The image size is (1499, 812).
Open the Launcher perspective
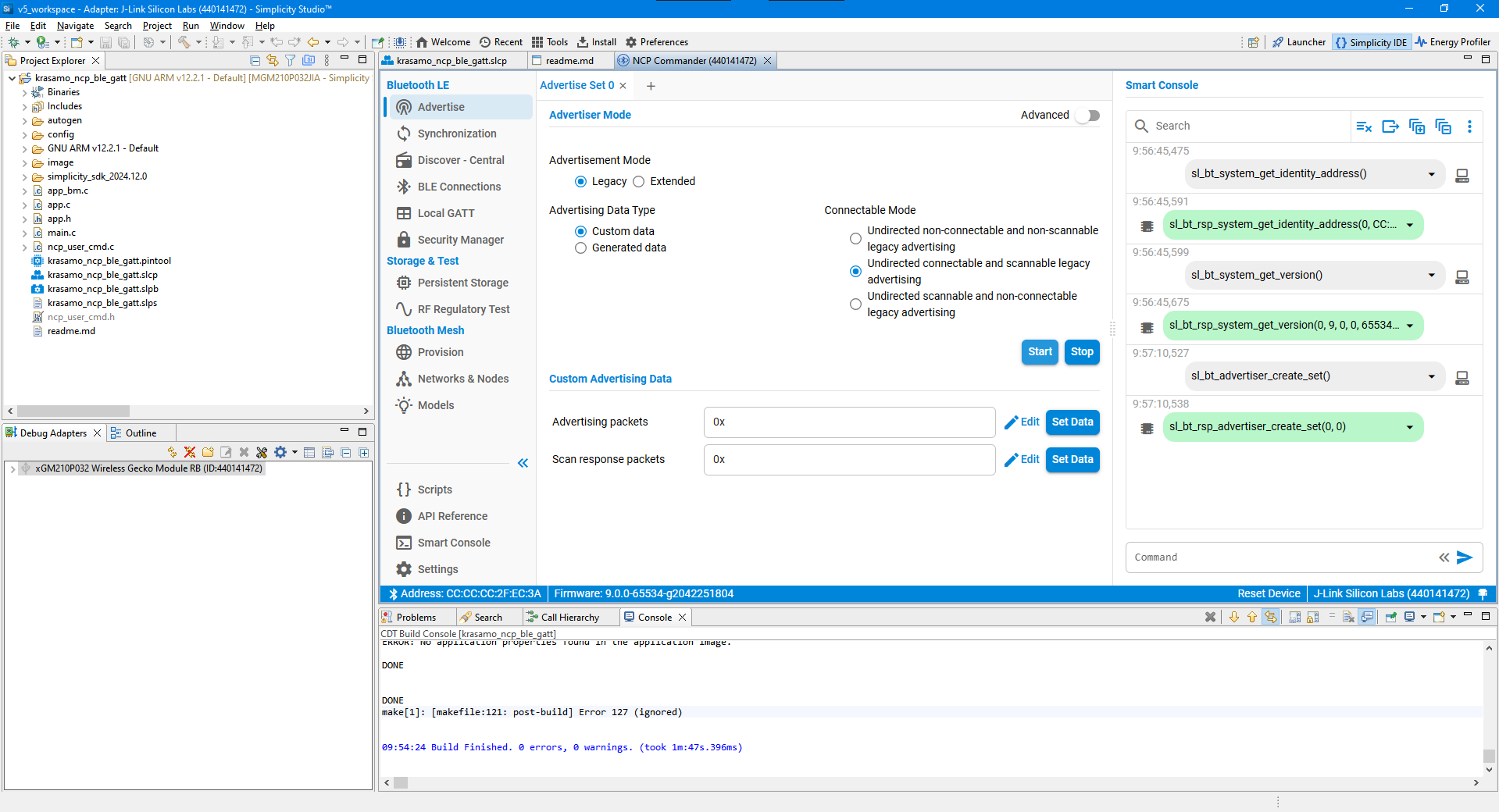point(1299,42)
